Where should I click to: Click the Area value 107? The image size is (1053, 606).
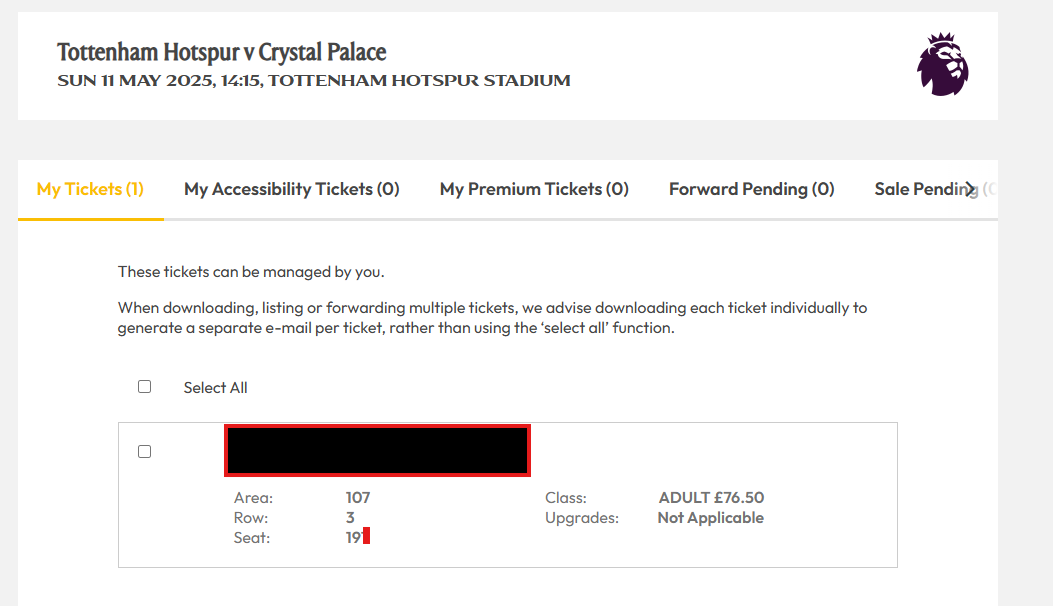point(358,498)
